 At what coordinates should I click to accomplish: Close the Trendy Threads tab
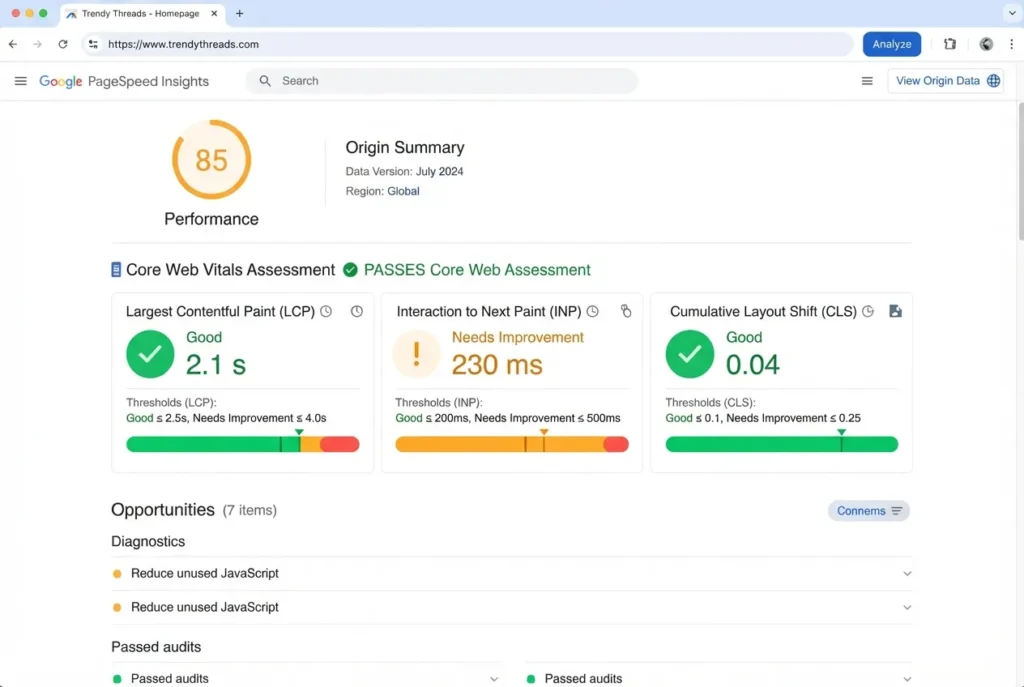tap(214, 13)
